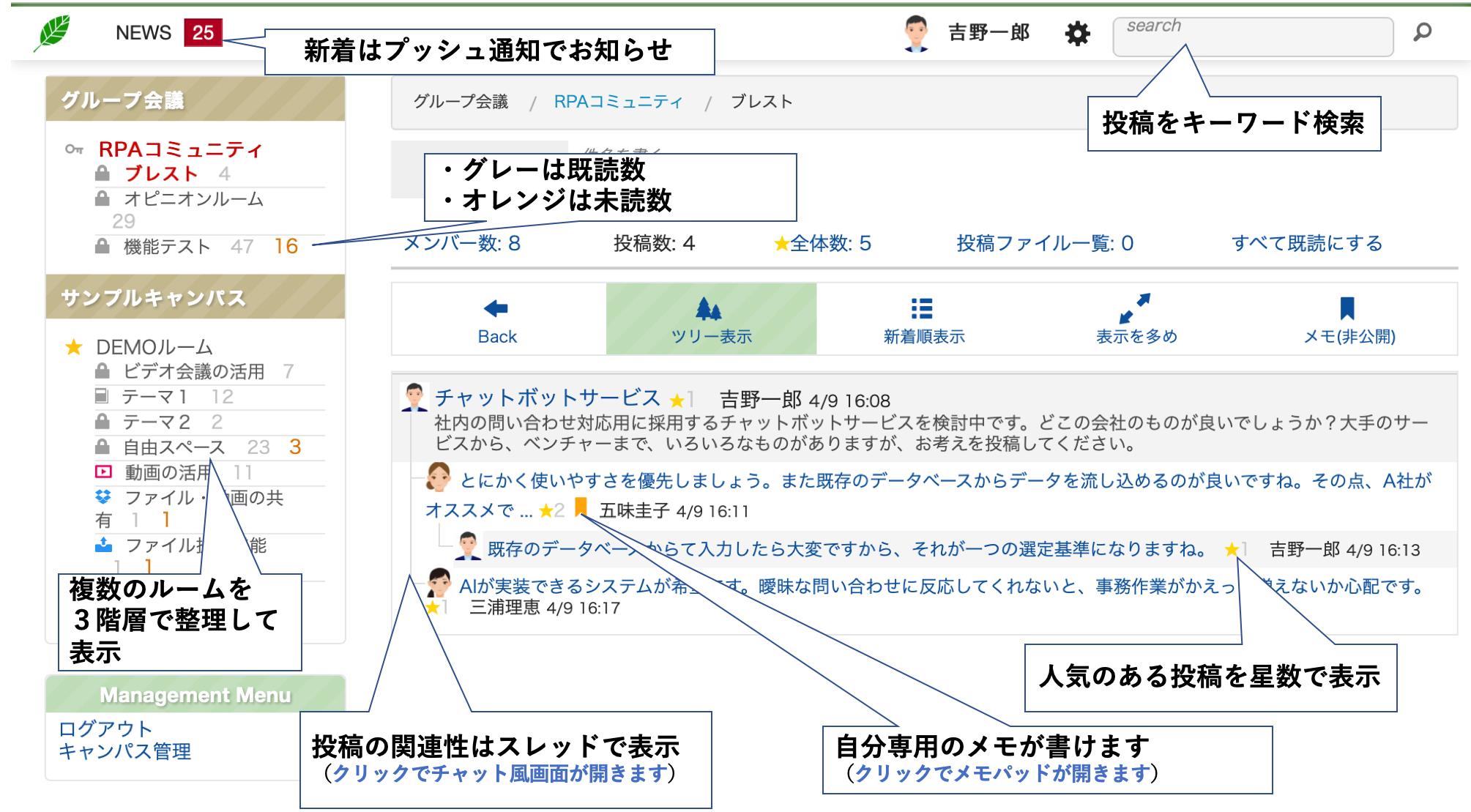Star the 既存のデータベース reply post
Screen dimensions: 1471x812
click(1232, 549)
